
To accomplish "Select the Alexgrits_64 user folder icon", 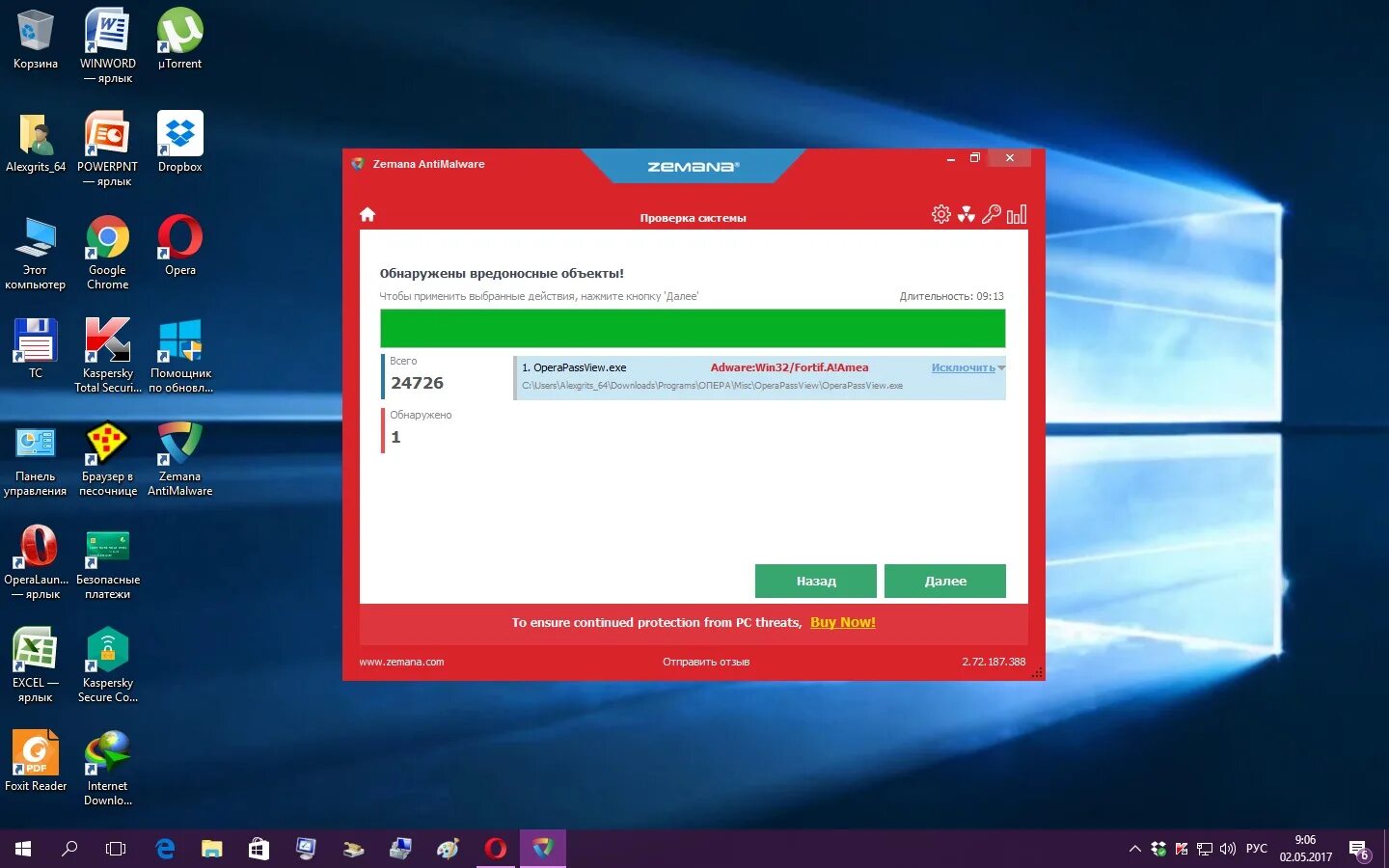I will (36, 143).
